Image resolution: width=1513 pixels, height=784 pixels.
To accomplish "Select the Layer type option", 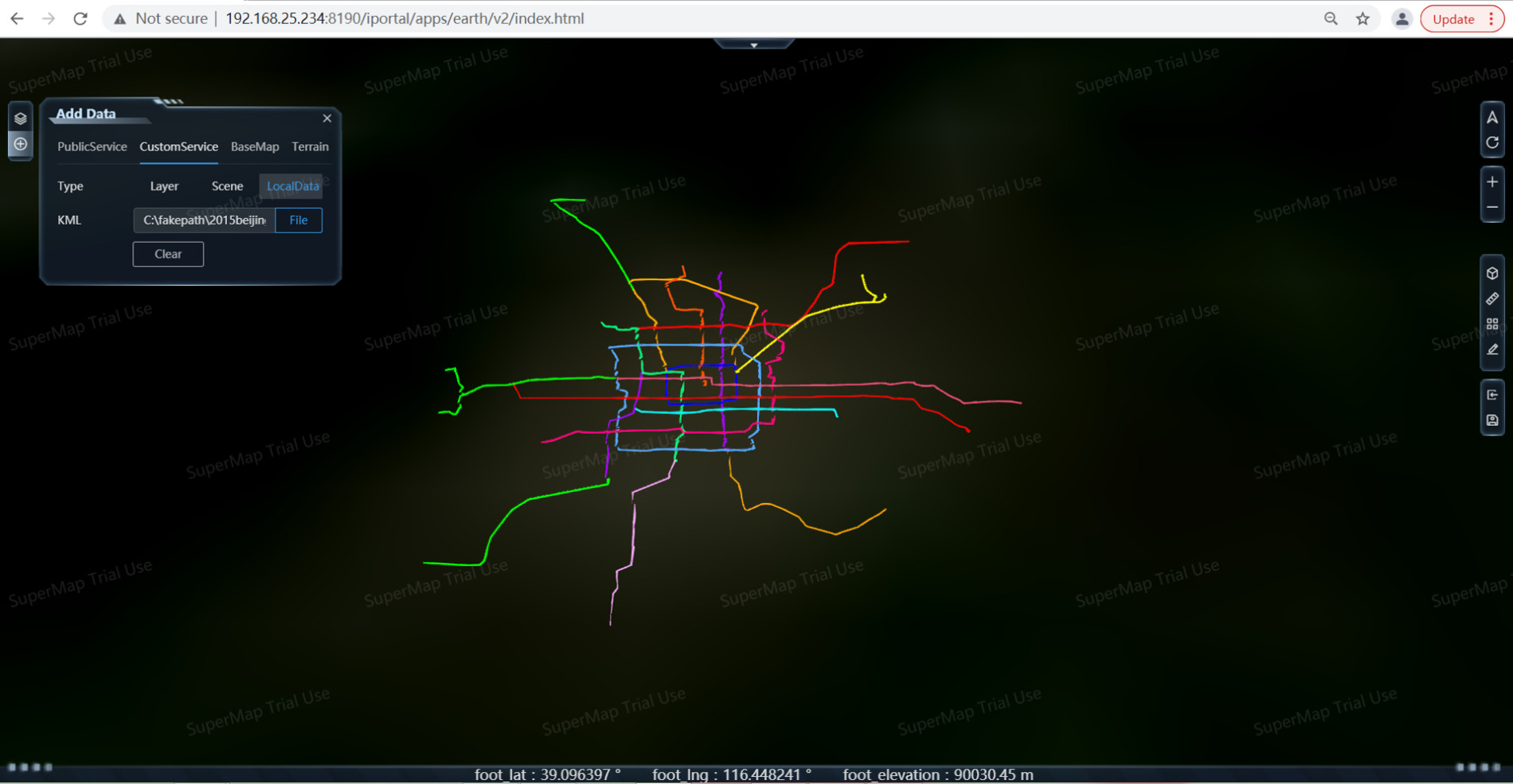I will 164,186.
